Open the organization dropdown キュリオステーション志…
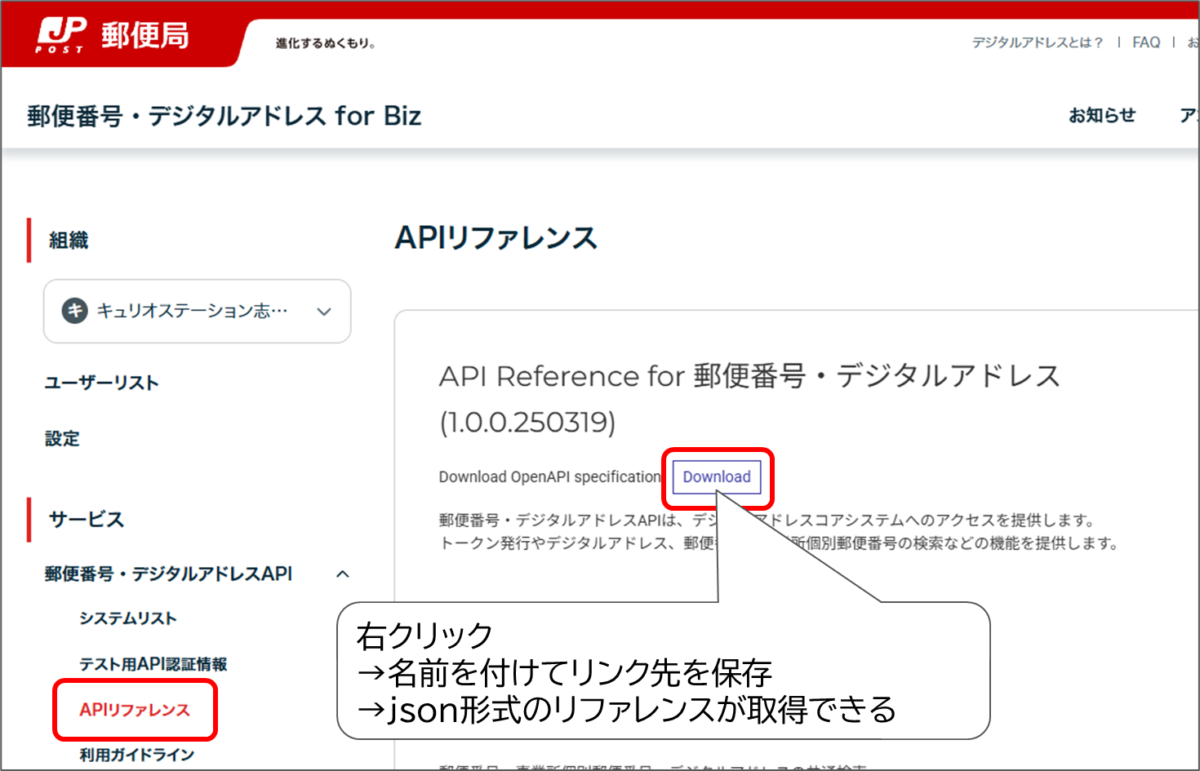Screen dimensions: 1200x771 [x=197, y=311]
